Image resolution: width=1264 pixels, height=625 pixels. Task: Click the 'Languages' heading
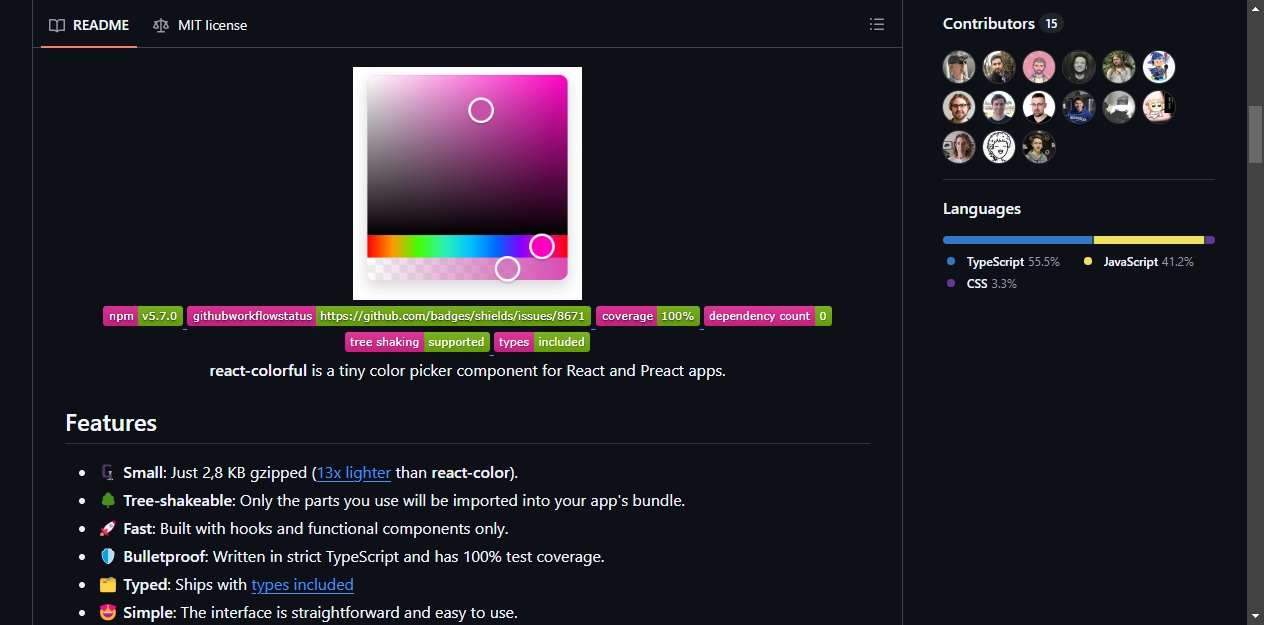coord(982,209)
